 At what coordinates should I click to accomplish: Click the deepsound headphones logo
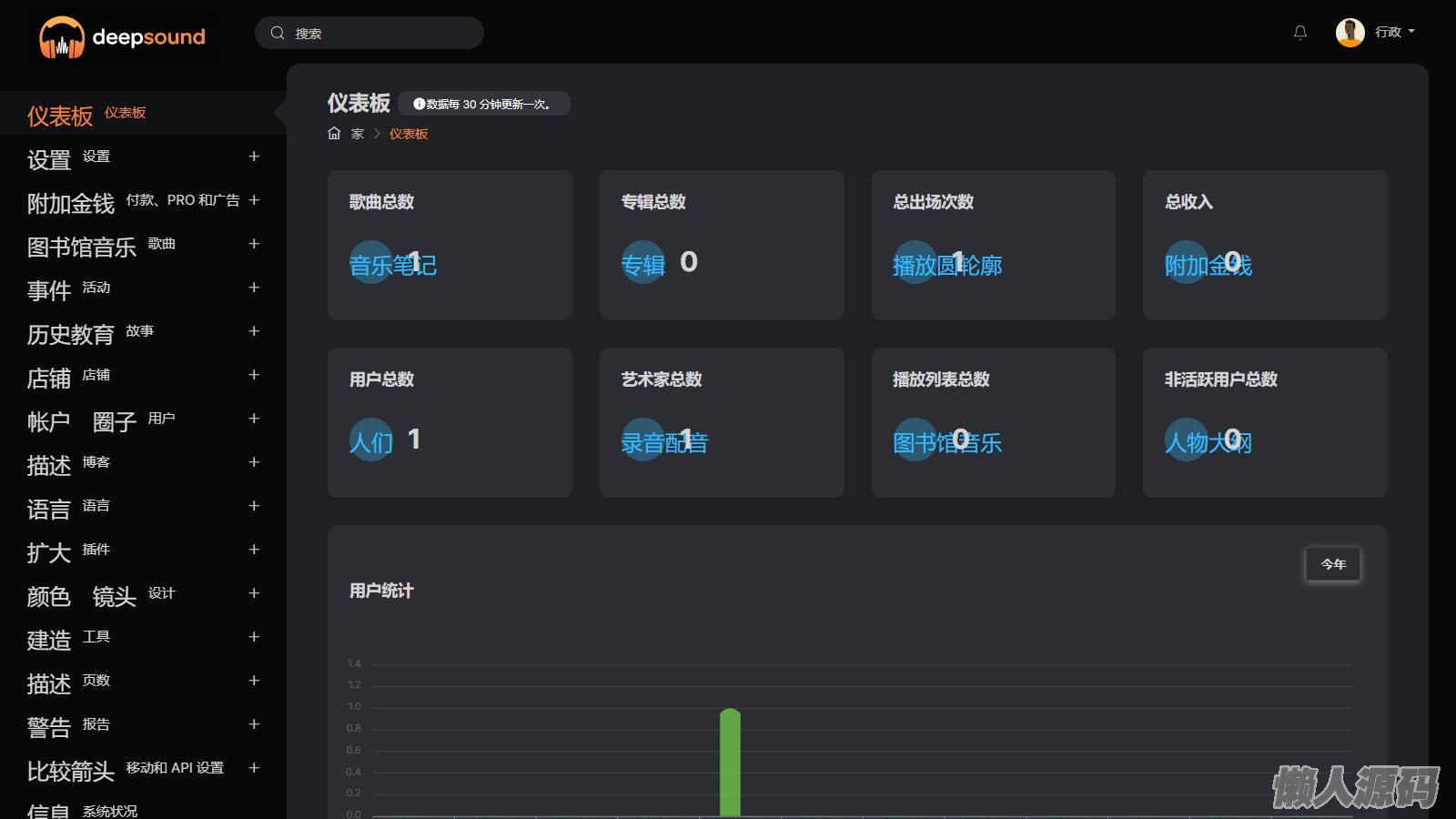(x=62, y=37)
